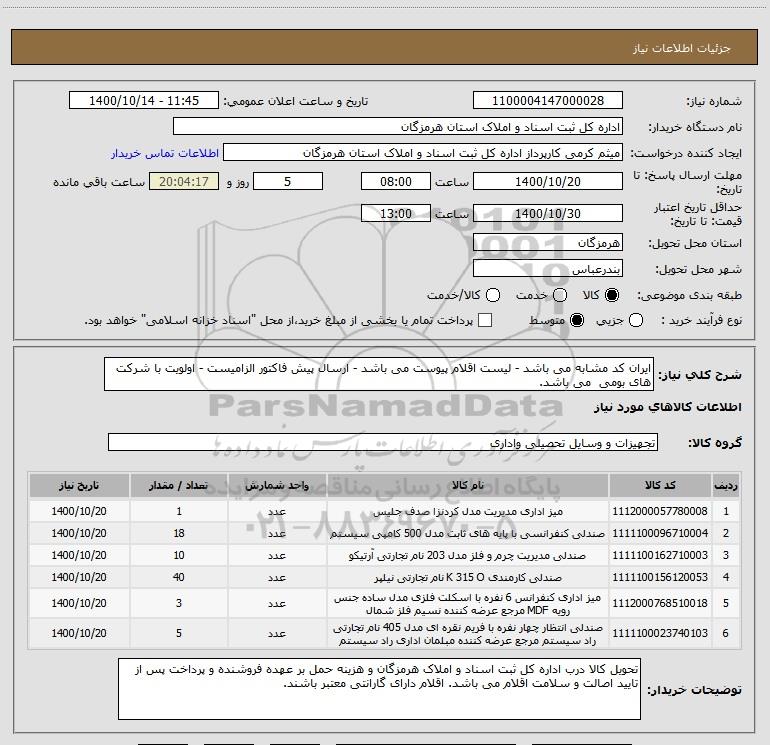Click the تعداد / مقدار column header
The width and height of the screenshot is (770, 745).
(179, 485)
